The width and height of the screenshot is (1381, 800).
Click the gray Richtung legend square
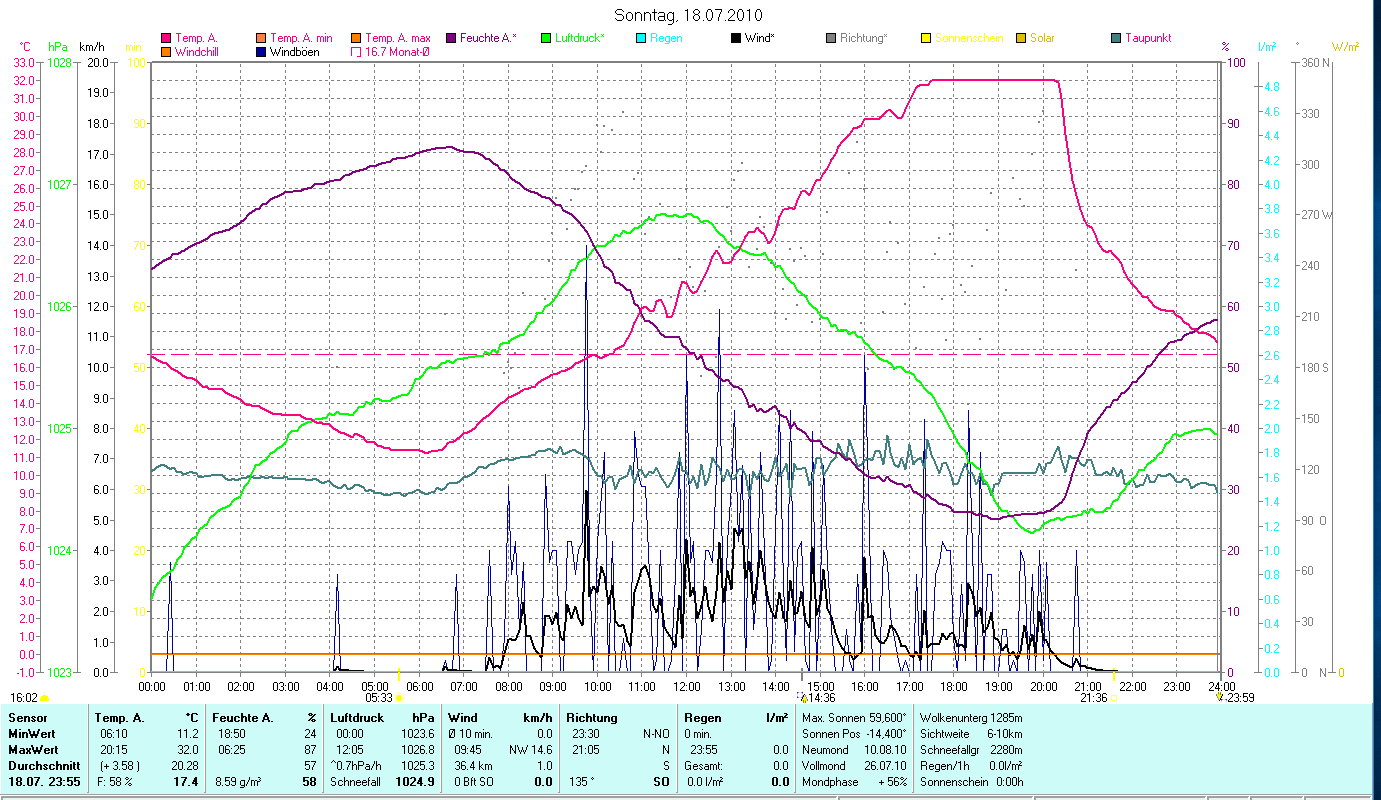click(x=831, y=39)
